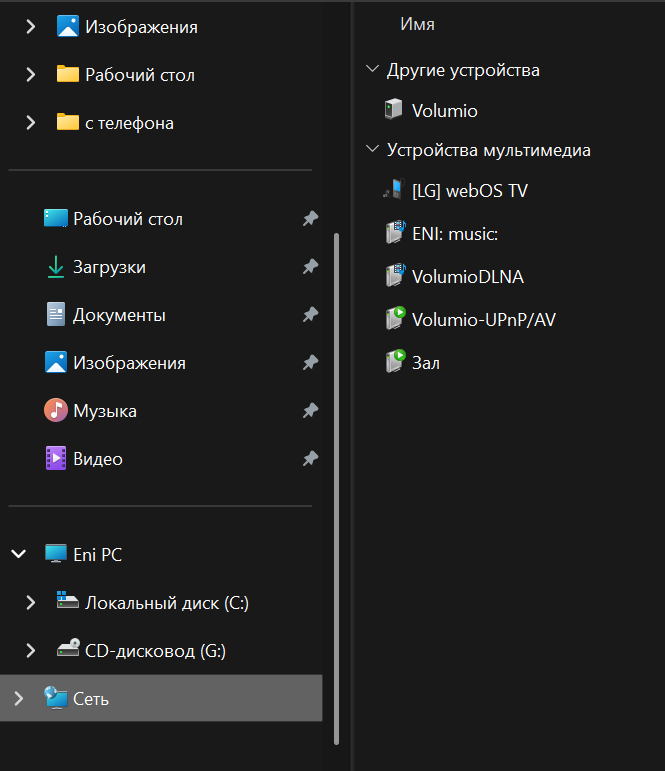Click the VolumioDLNA media server icon
The height and width of the screenshot is (771, 665).
click(x=394, y=276)
